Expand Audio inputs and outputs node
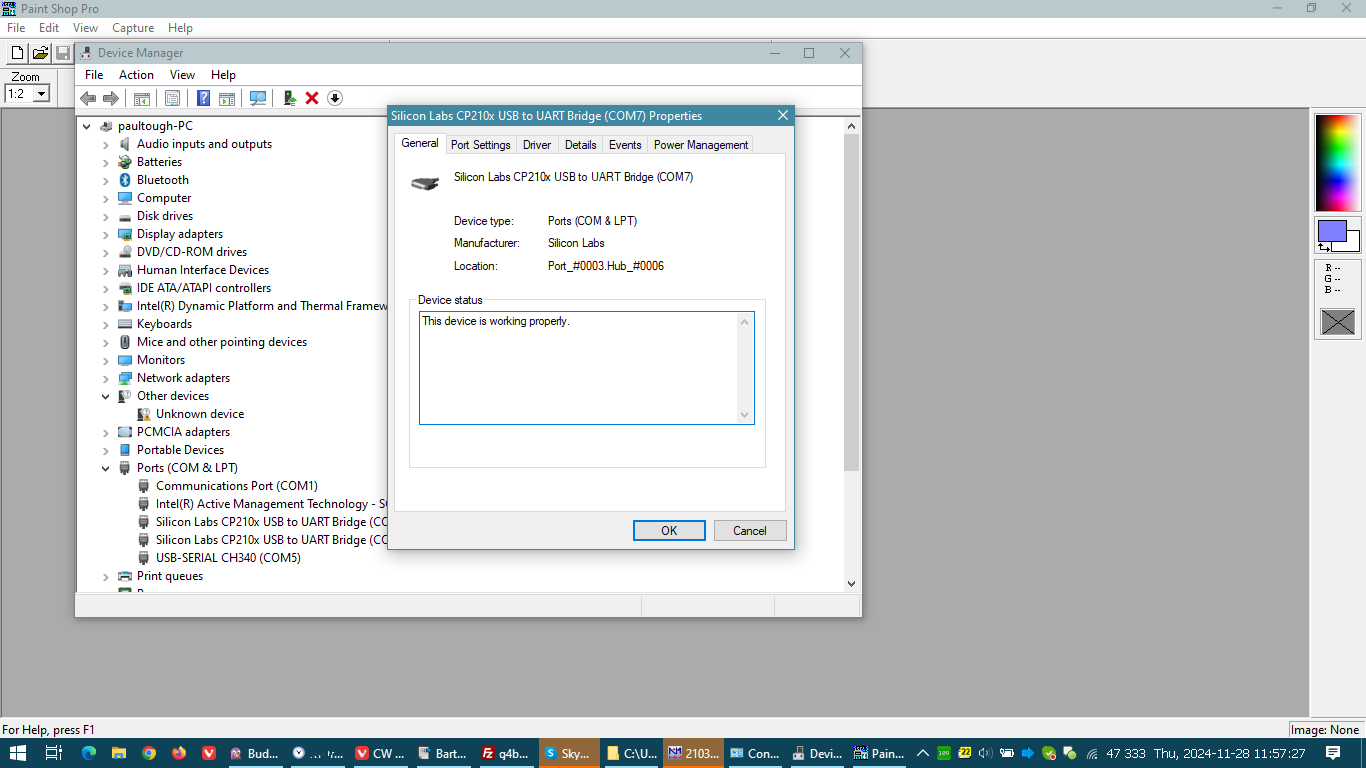Screen dimensions: 1366x768 point(106,144)
